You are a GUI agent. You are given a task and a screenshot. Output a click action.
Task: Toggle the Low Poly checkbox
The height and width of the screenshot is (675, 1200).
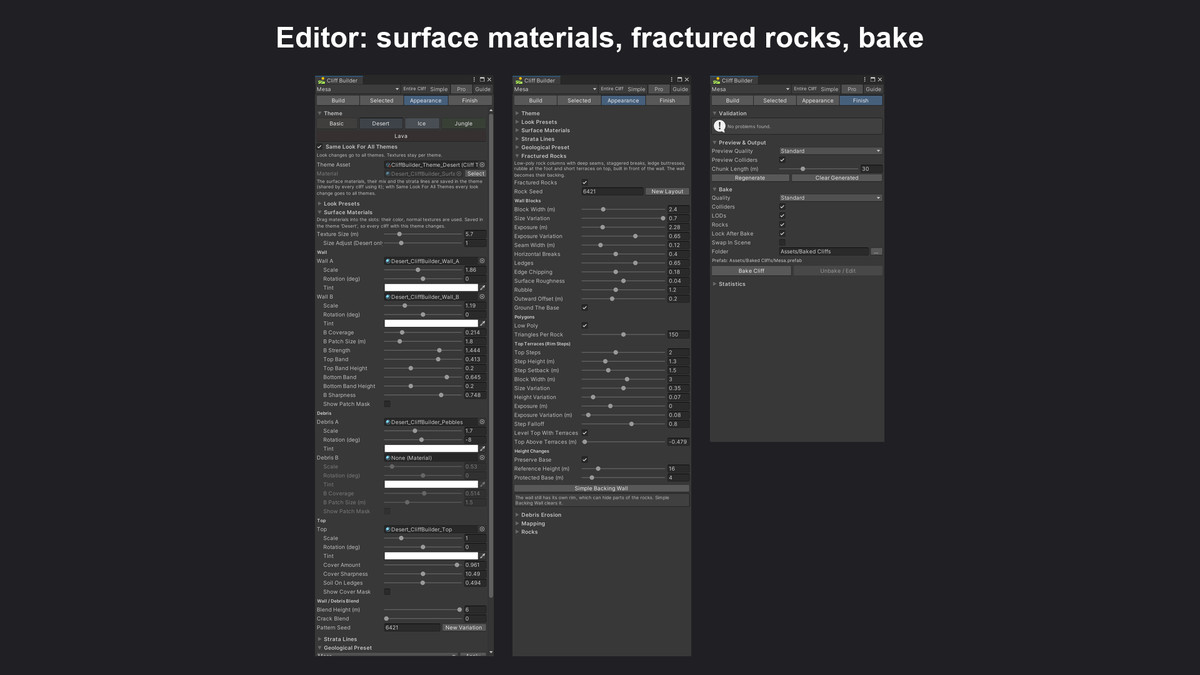pyautogui.click(x=585, y=325)
